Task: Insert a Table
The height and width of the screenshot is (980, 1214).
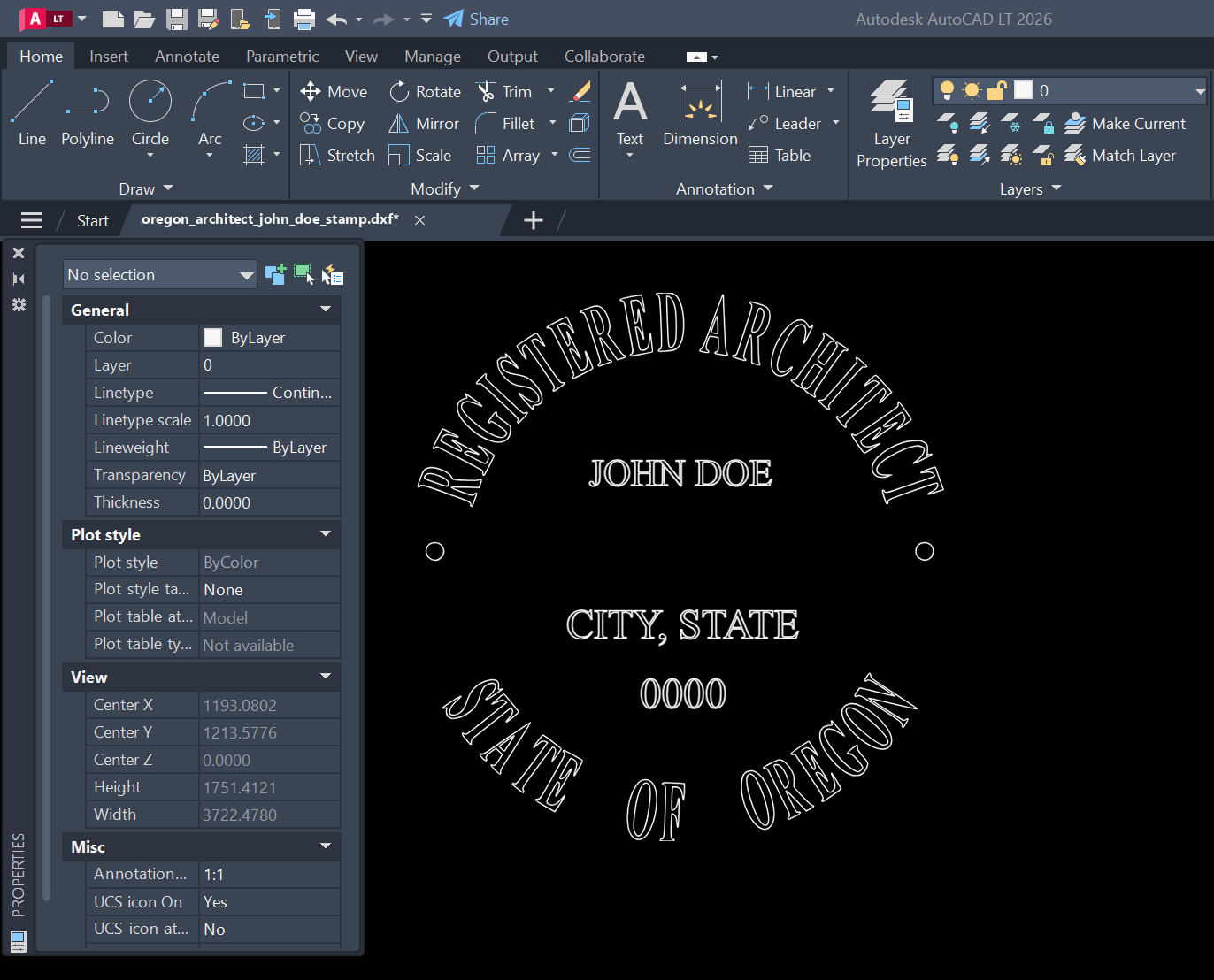Action: (x=780, y=155)
